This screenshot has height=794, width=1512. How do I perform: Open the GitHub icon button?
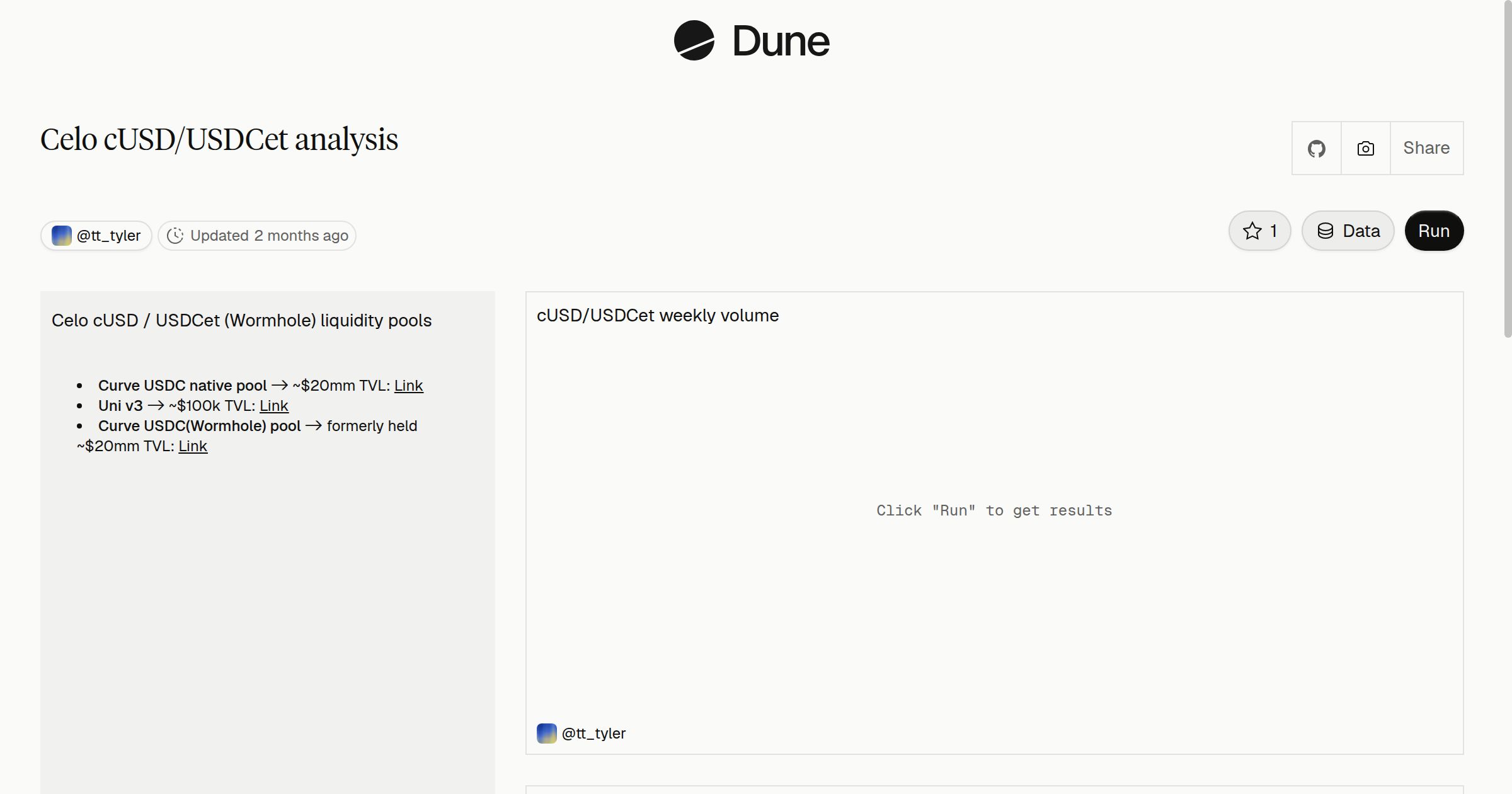1316,148
